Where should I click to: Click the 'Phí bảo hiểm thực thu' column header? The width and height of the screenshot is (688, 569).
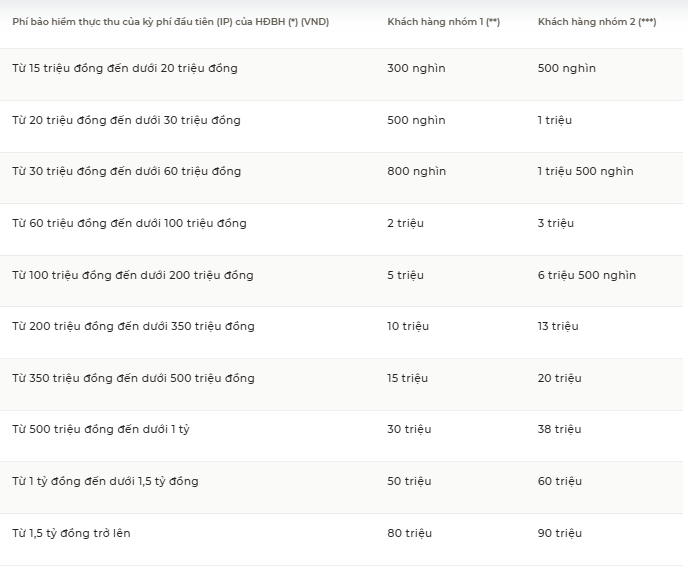tap(170, 21)
